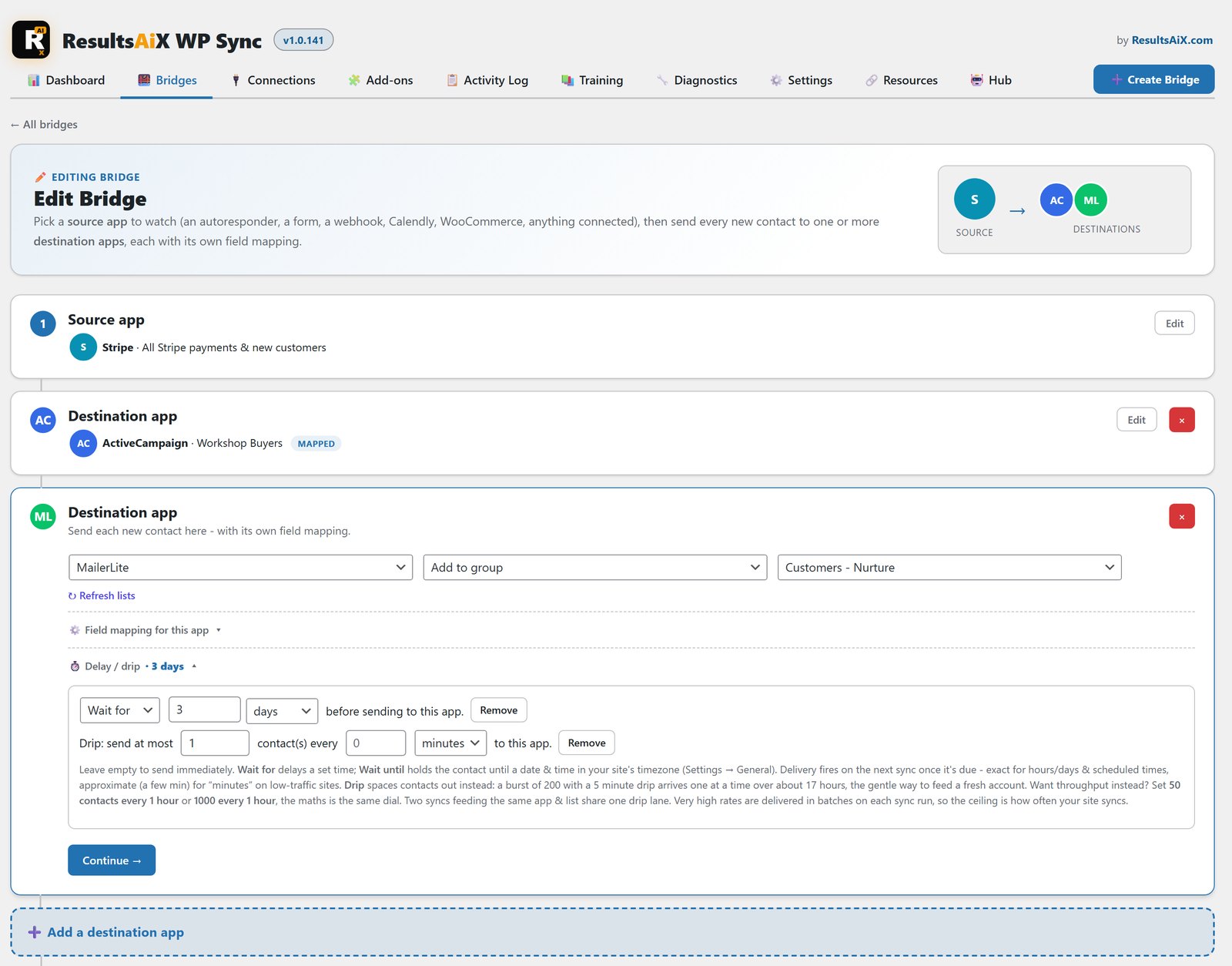This screenshot has width=1232, height=966.
Task: Remove the ActiveCampaign destination with red X
Action: [x=1182, y=420]
